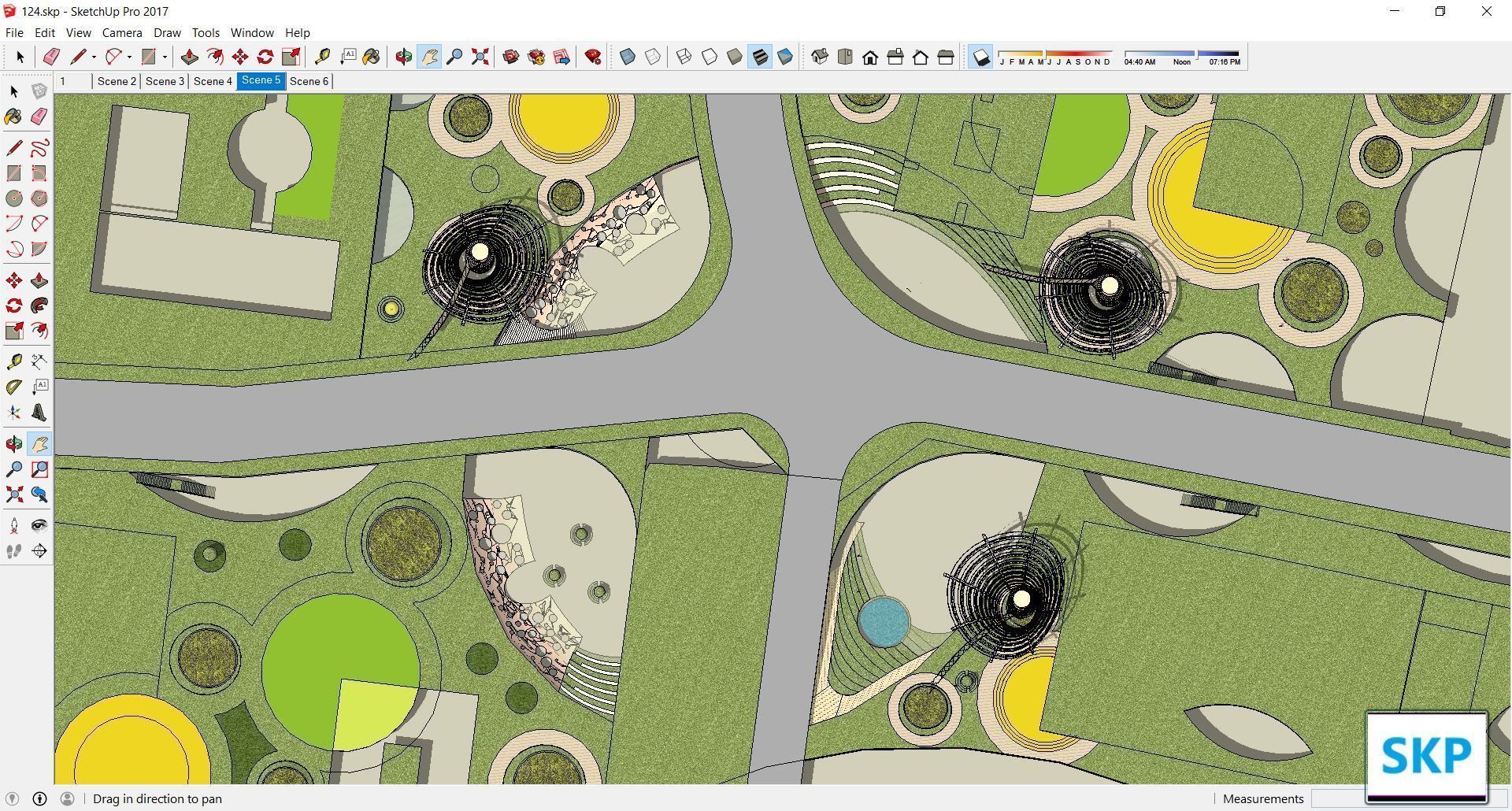Expand the Arc tool dropdown arrow
This screenshot has width=1512, height=811.
coord(129,57)
